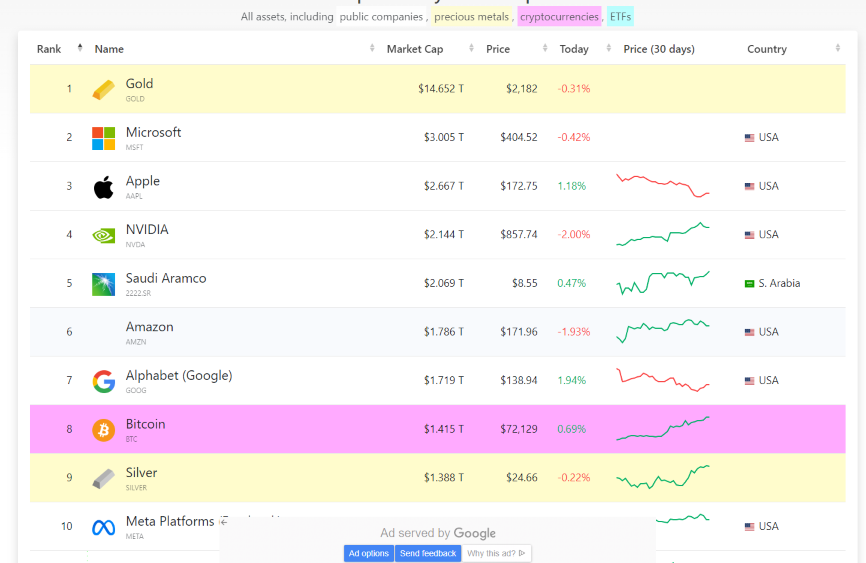Click the Saudi Aramco logo icon

point(103,285)
